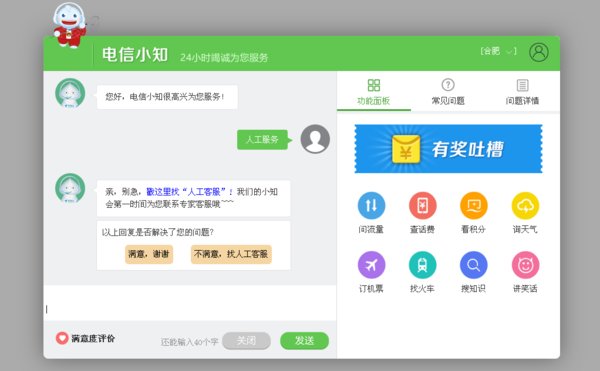Click the 不满意，找人工客服 button
This screenshot has height=371, width=600.
pos(231,254)
